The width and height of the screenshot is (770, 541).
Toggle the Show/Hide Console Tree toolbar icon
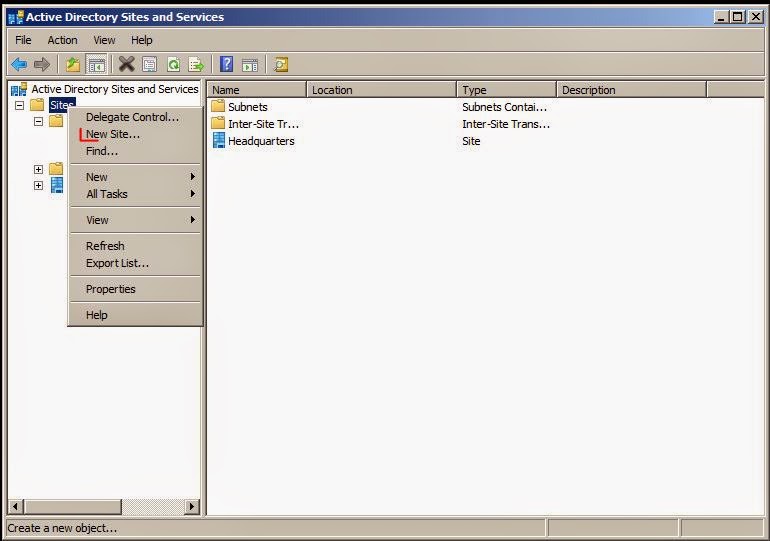(96, 64)
